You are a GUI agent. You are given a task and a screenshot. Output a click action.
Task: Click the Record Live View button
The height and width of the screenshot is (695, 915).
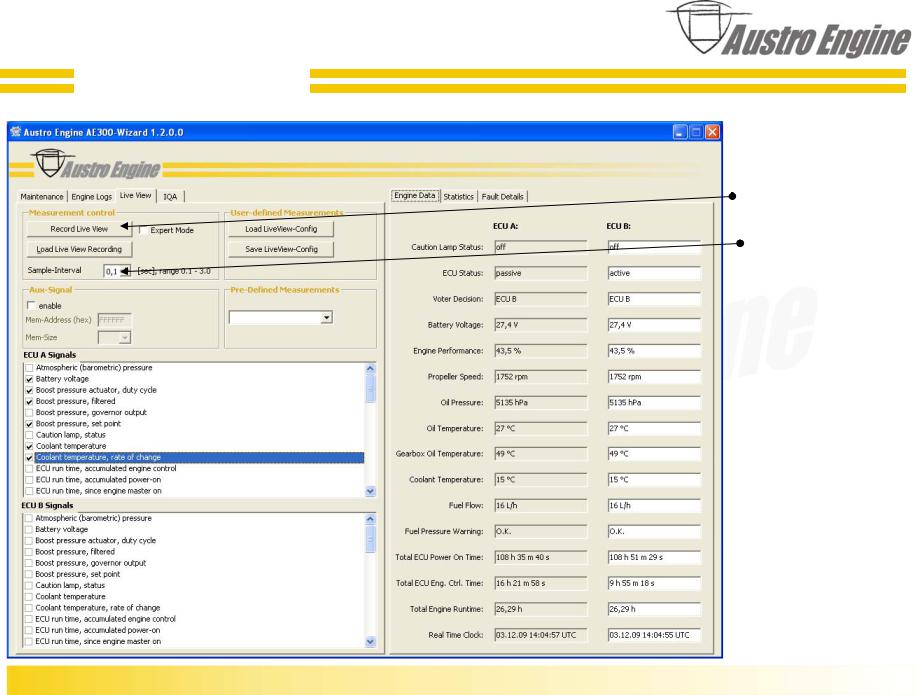click(79, 229)
